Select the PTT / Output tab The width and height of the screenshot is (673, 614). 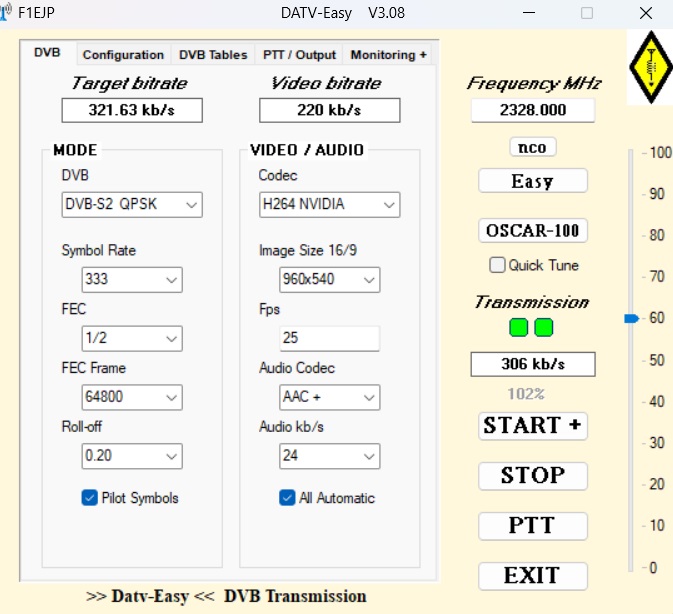300,55
